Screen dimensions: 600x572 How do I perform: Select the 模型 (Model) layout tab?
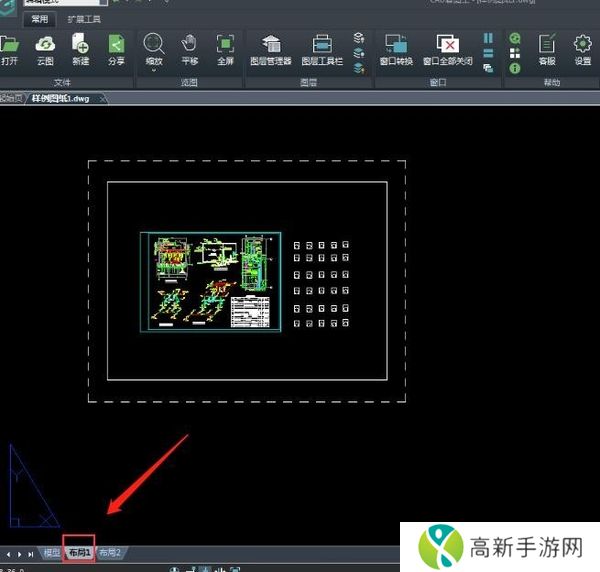point(52,553)
